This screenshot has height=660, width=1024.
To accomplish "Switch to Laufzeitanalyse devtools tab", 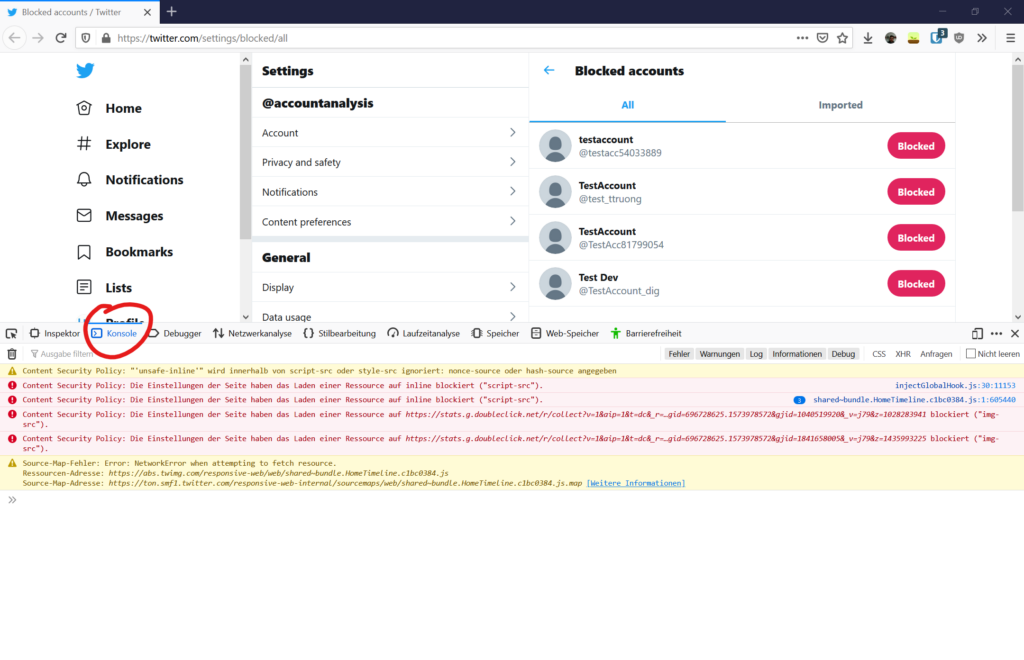I will (424, 334).
